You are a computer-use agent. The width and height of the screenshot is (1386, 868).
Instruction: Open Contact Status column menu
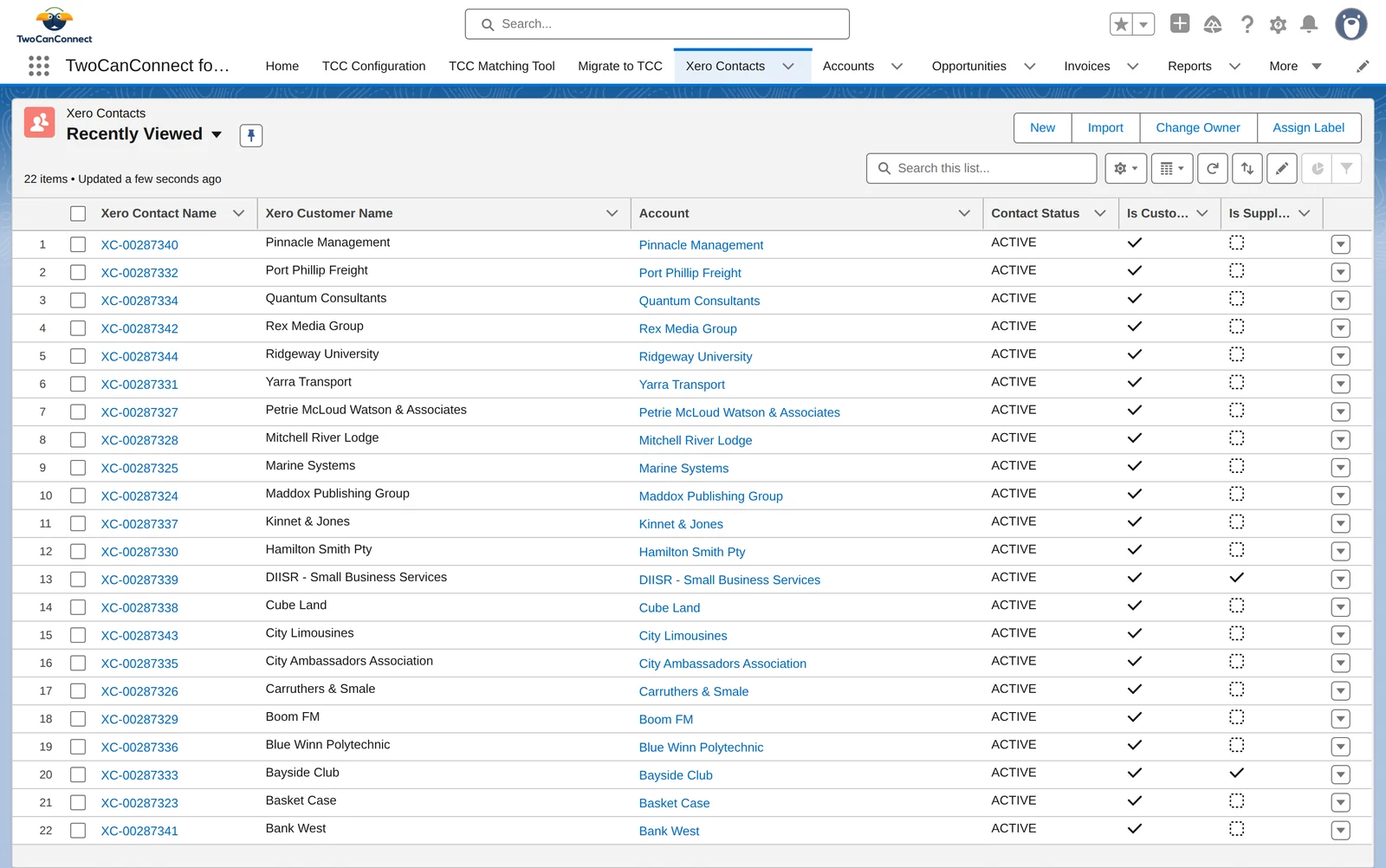(1100, 213)
